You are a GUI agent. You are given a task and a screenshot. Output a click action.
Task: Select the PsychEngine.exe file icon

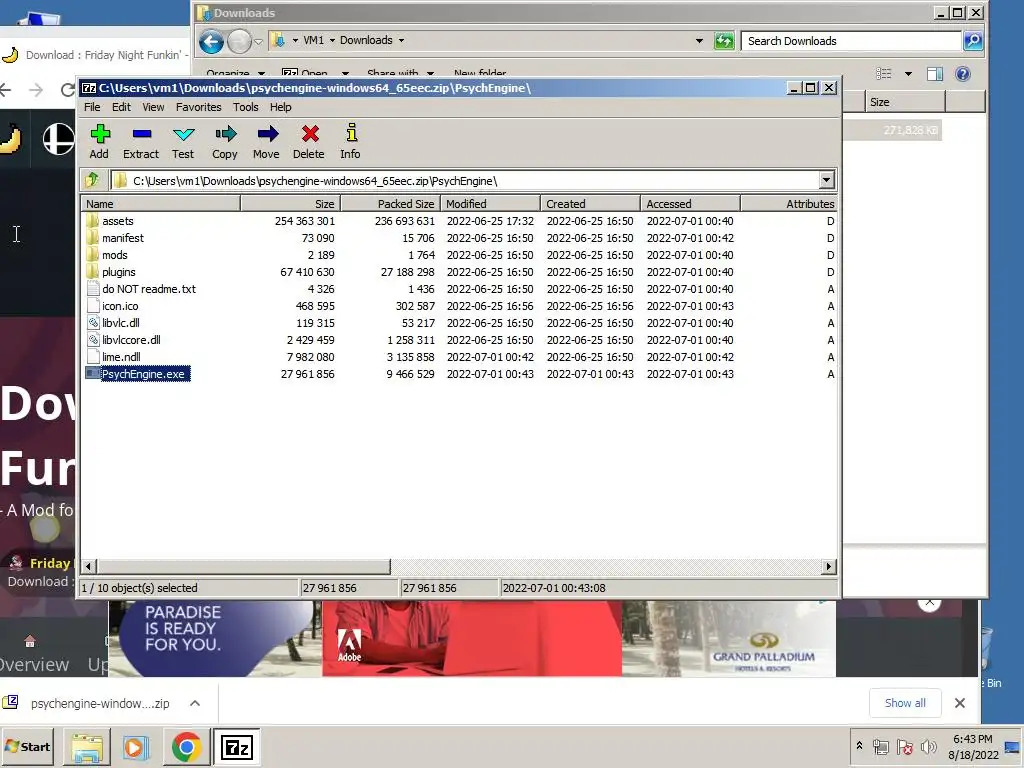tap(93, 374)
